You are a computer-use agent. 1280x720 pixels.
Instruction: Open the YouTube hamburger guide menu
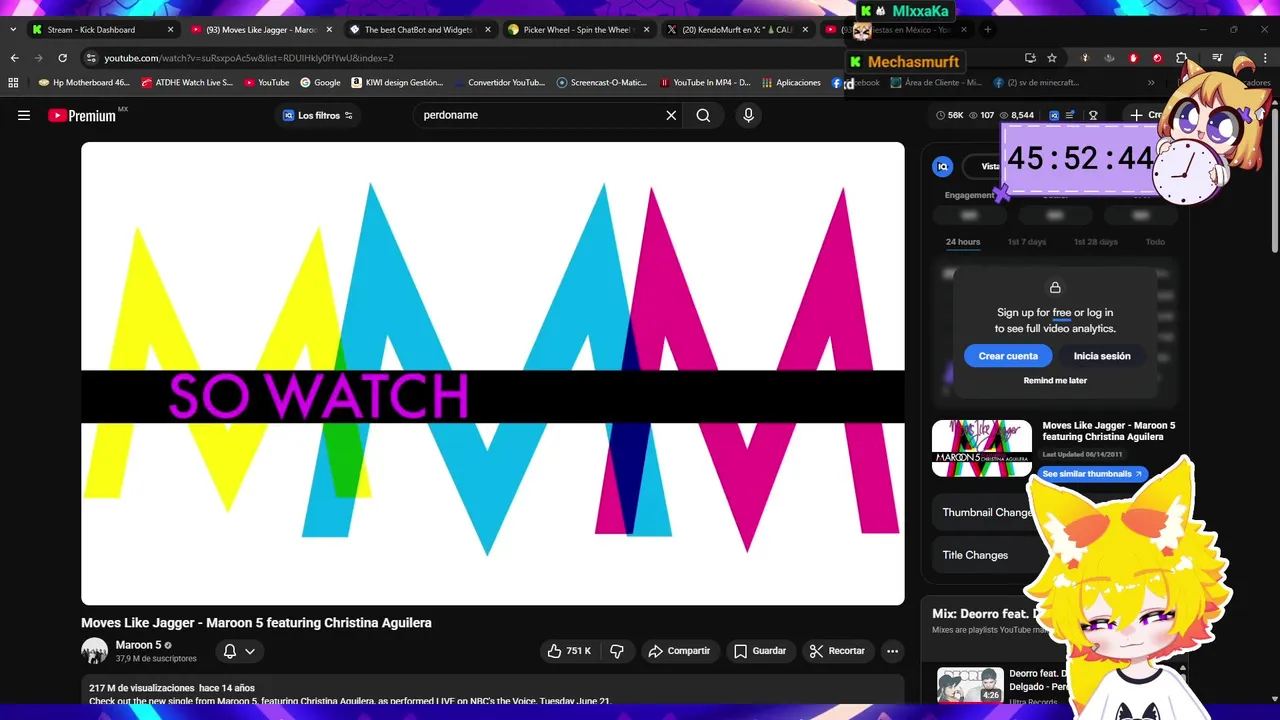tap(24, 115)
